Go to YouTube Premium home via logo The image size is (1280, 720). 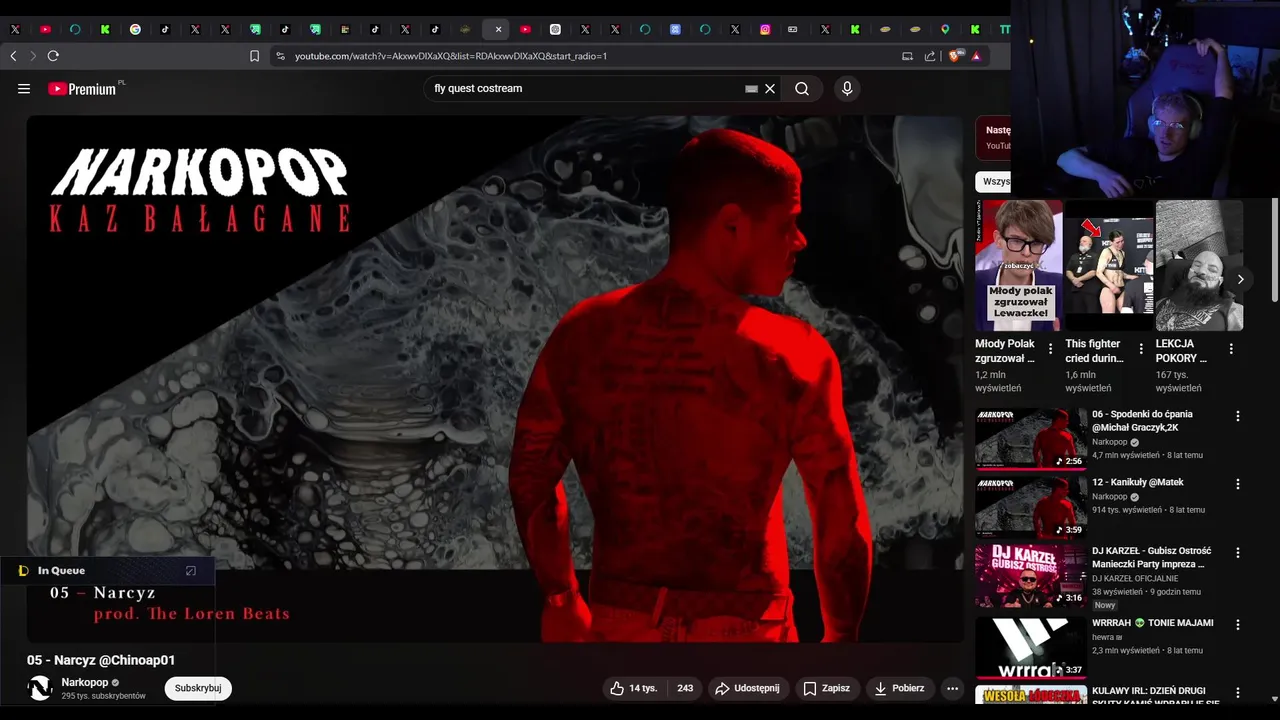tap(82, 89)
